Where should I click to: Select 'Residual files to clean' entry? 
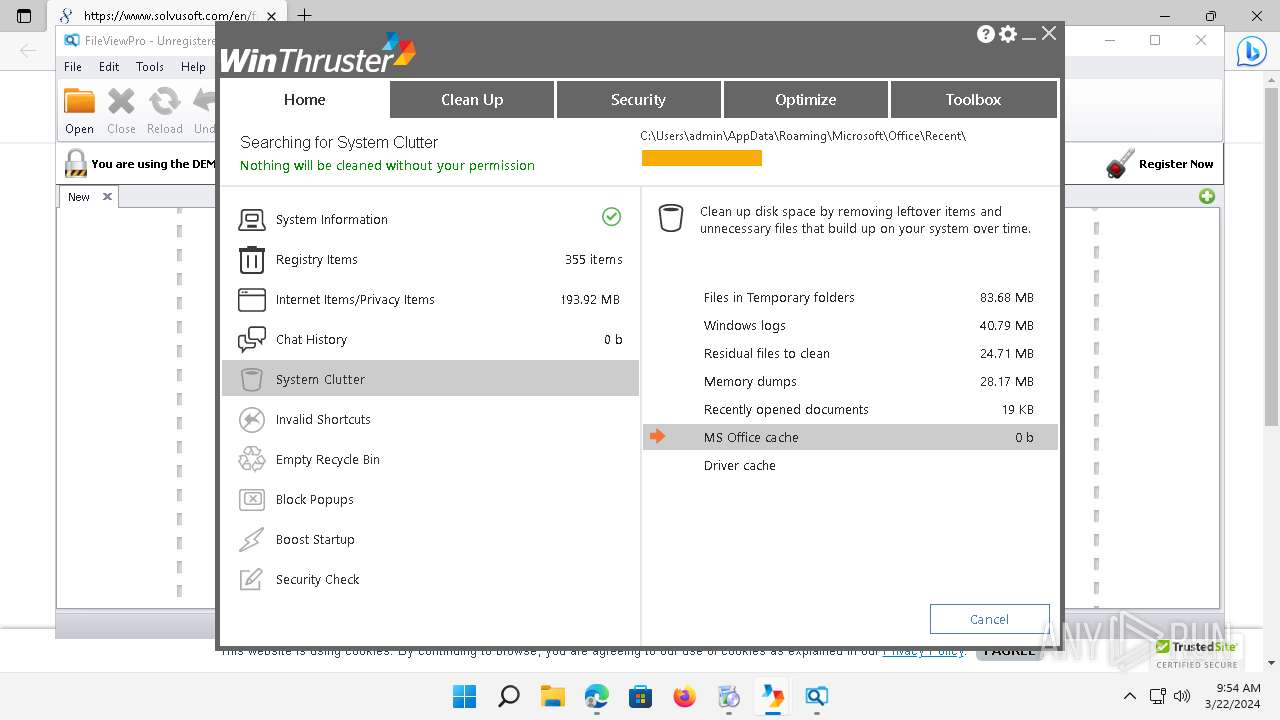pos(850,353)
